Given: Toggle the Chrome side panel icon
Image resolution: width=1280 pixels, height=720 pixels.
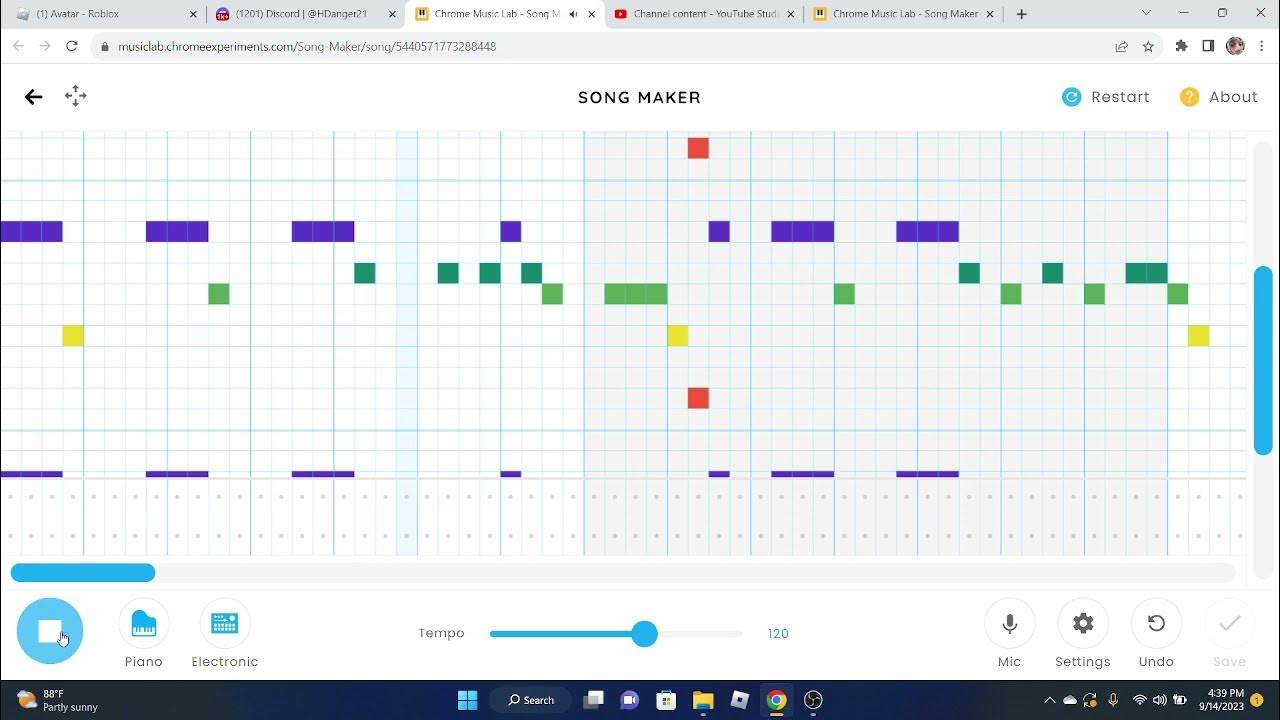Looking at the screenshot, I should tap(1208, 46).
